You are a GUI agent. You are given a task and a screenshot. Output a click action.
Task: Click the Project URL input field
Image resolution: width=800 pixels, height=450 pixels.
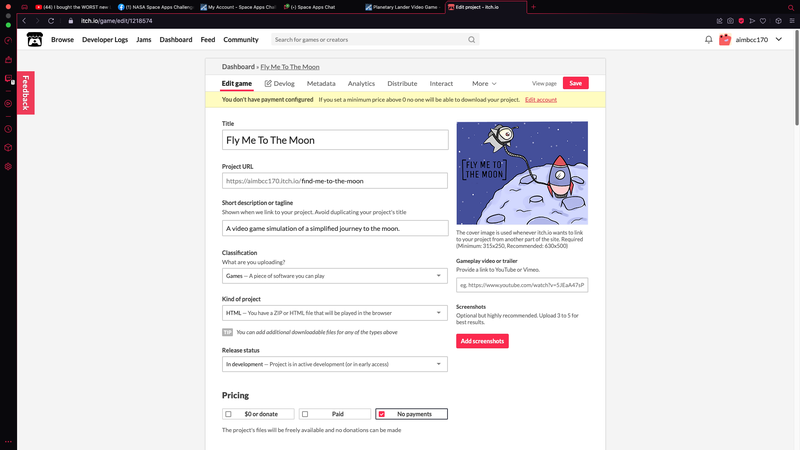click(335, 181)
